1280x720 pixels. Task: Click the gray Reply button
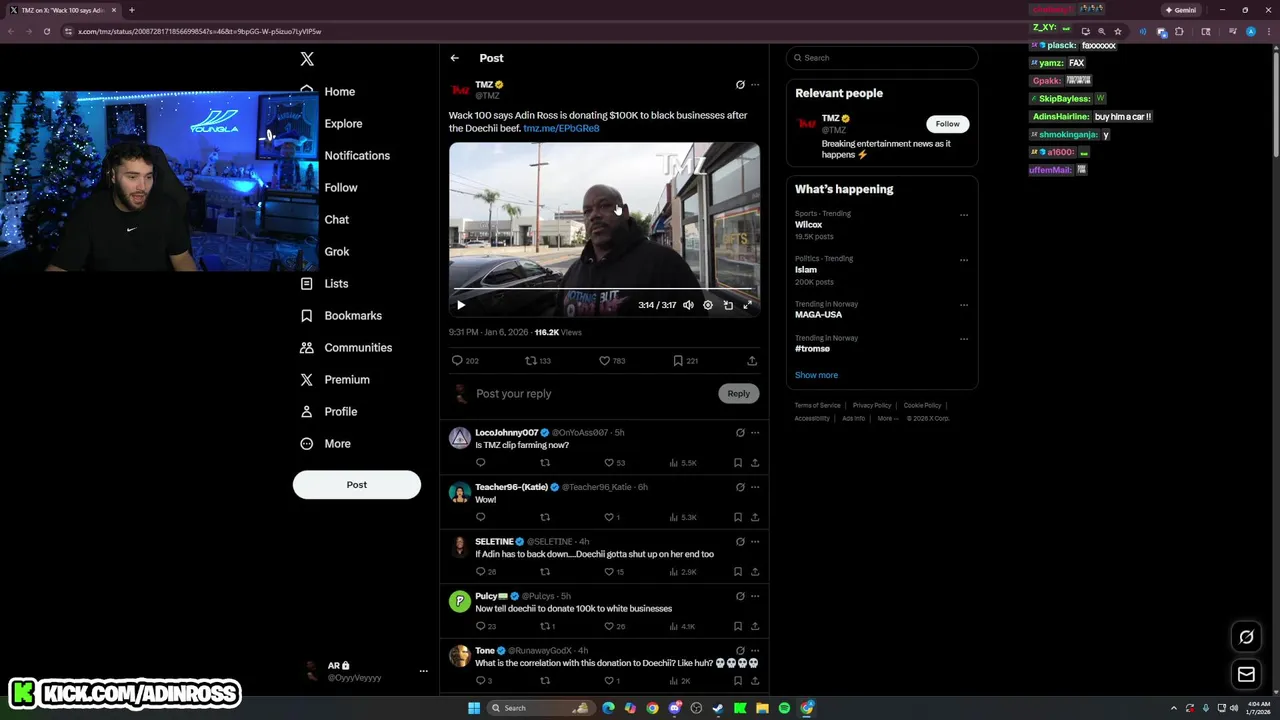[738, 393]
